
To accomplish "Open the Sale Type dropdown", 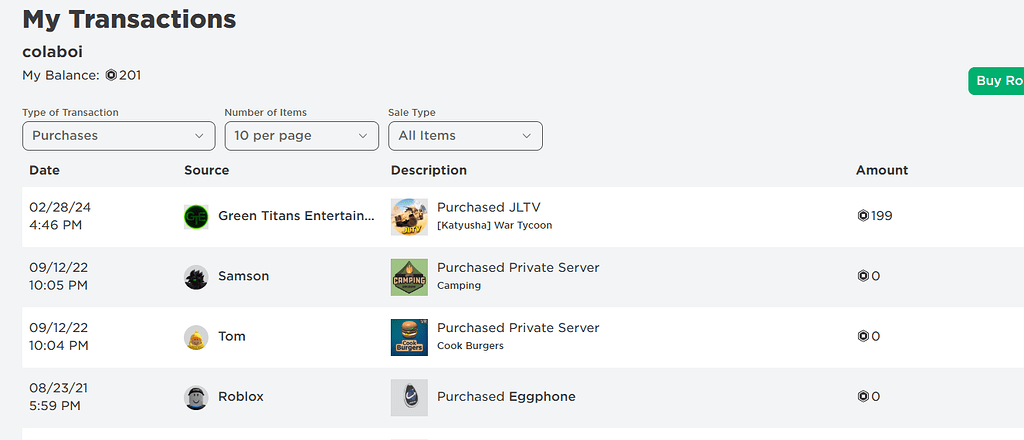I will click(x=466, y=136).
